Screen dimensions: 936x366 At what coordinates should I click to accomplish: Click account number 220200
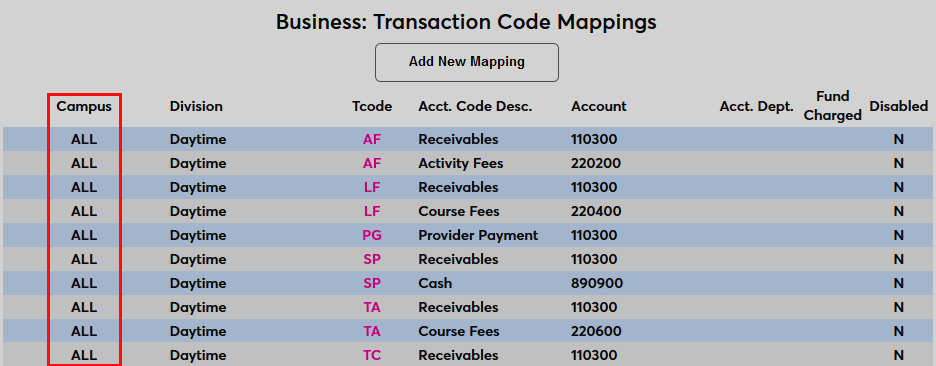596,164
